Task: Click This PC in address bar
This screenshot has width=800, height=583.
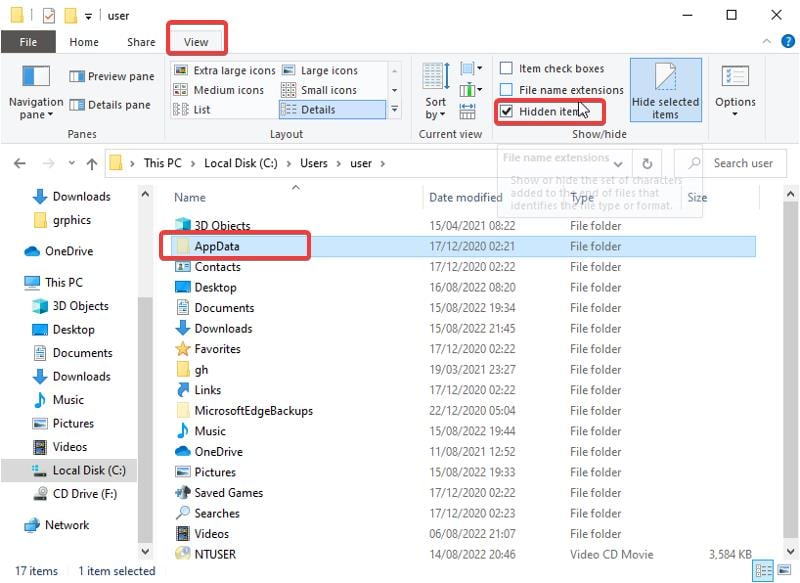Action: pyautogui.click(x=162, y=163)
